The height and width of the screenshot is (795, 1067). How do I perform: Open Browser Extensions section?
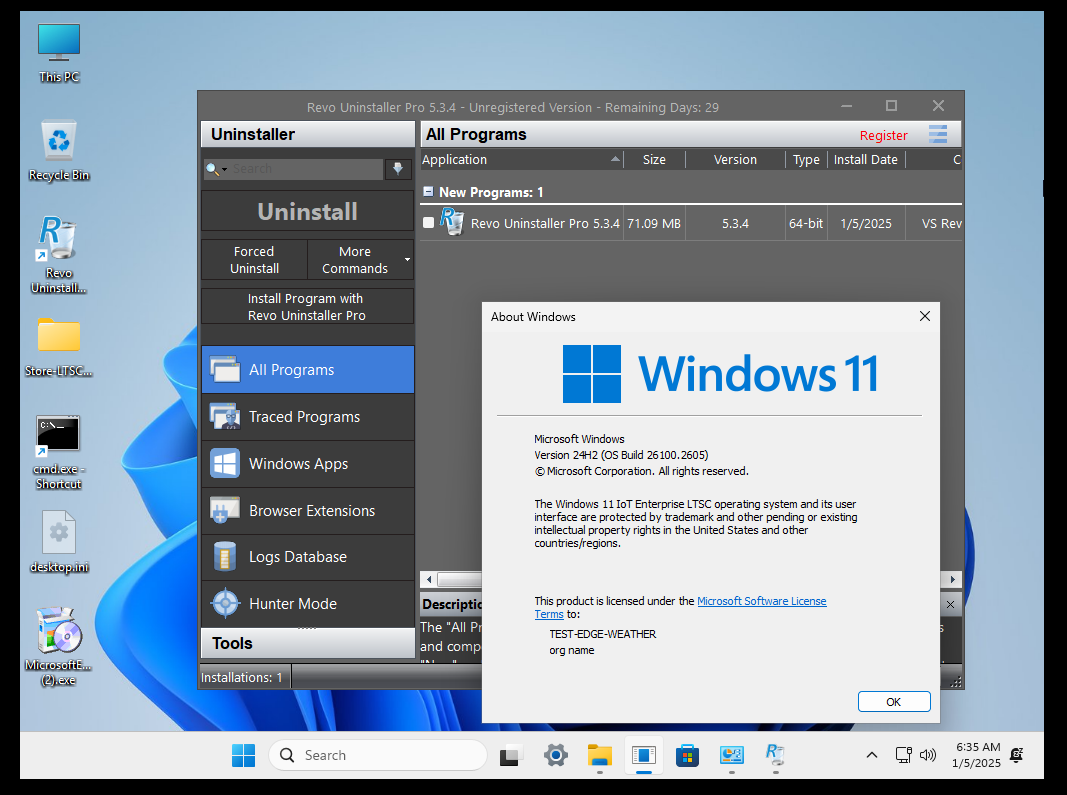click(308, 510)
